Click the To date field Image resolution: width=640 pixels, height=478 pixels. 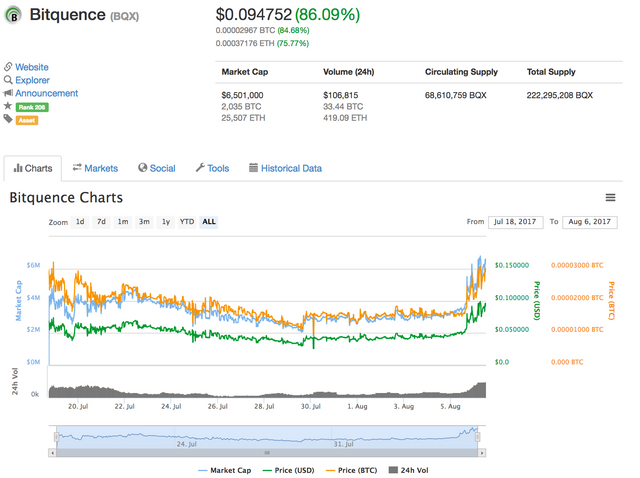click(590, 222)
